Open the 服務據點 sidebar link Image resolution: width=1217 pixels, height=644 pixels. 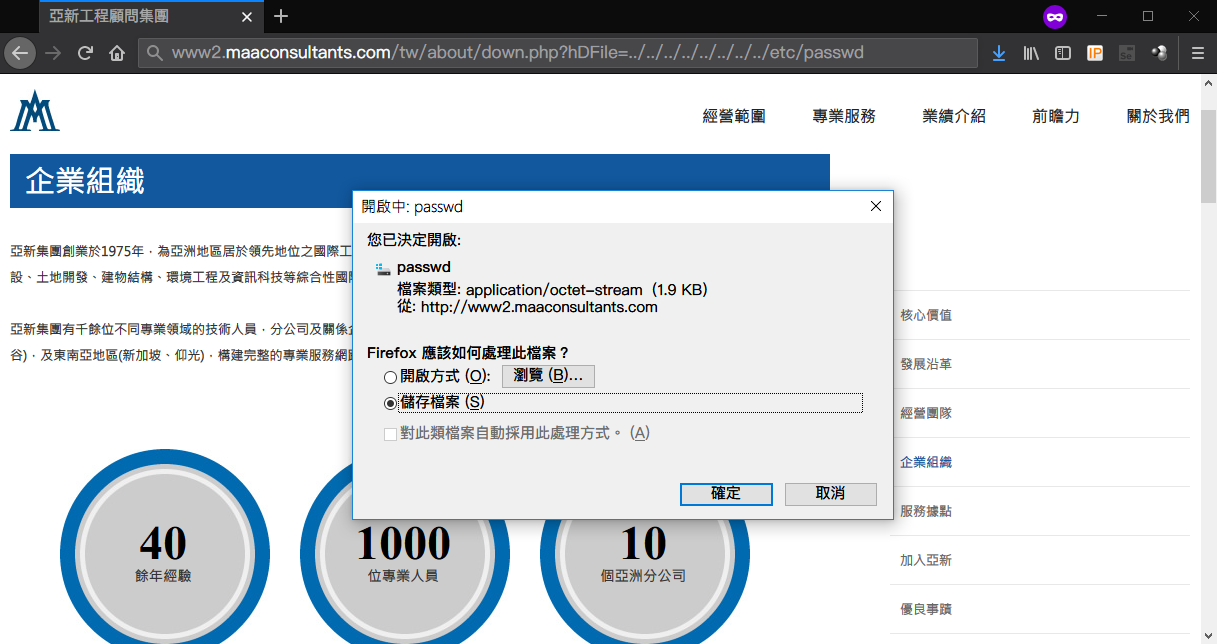click(926, 511)
